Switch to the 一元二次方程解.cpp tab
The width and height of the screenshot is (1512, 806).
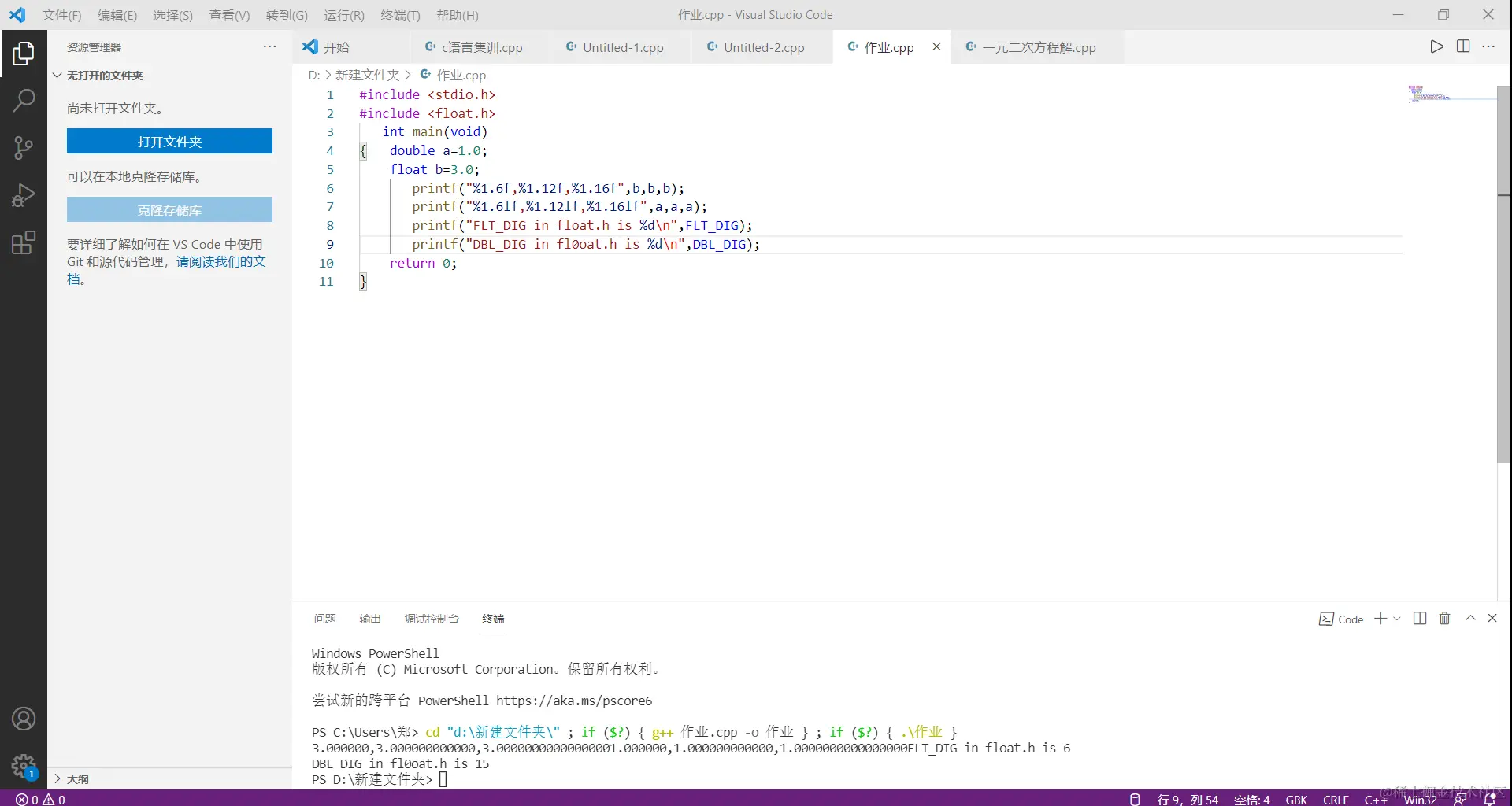pyautogui.click(x=1039, y=46)
